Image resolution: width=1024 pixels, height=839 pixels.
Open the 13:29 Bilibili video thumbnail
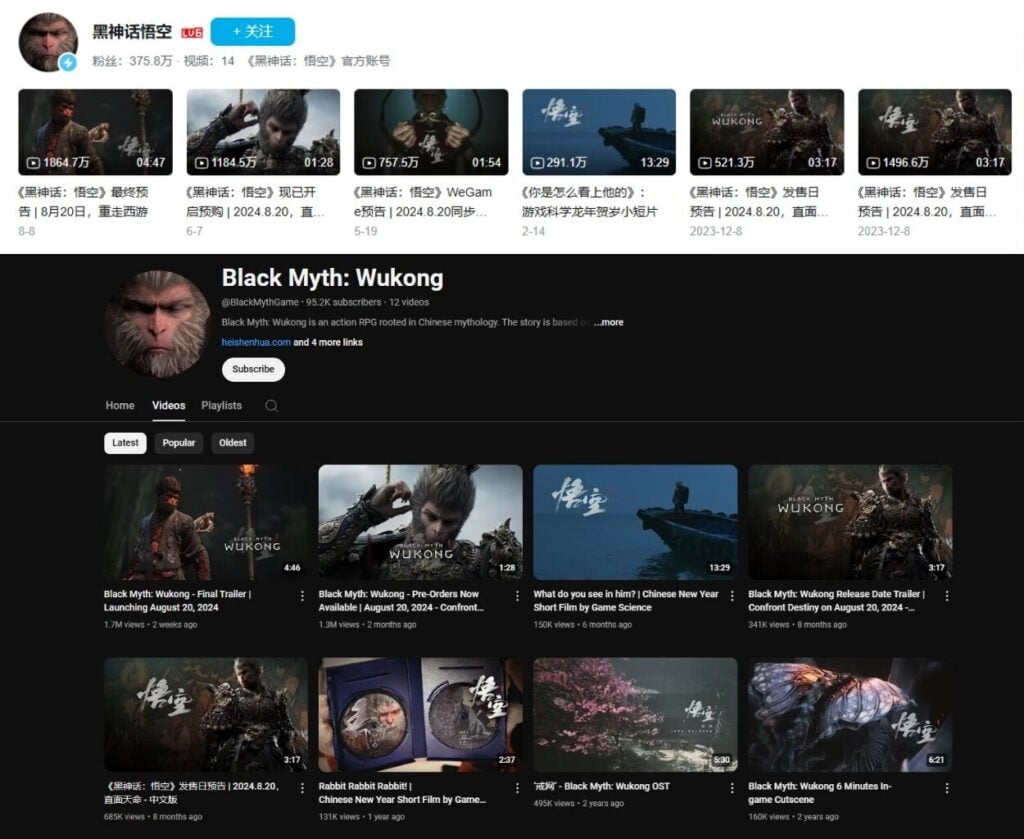click(x=598, y=132)
